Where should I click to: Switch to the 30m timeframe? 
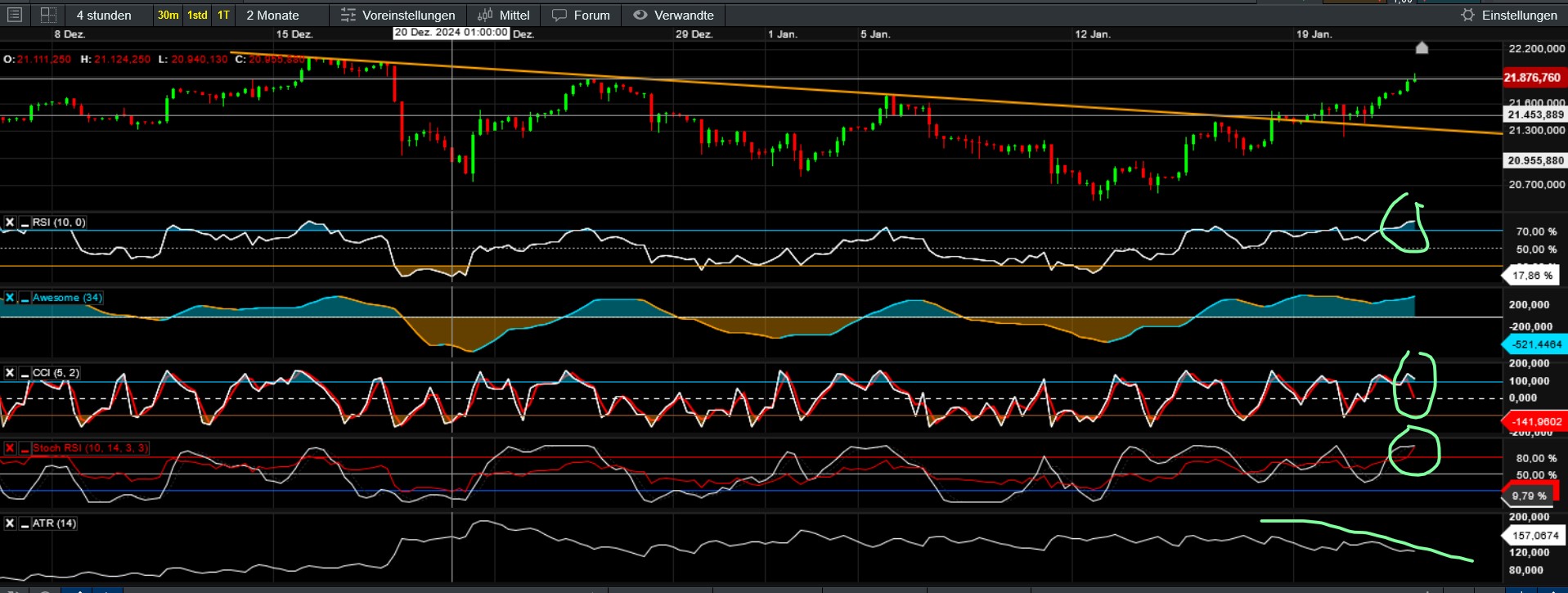(168, 15)
